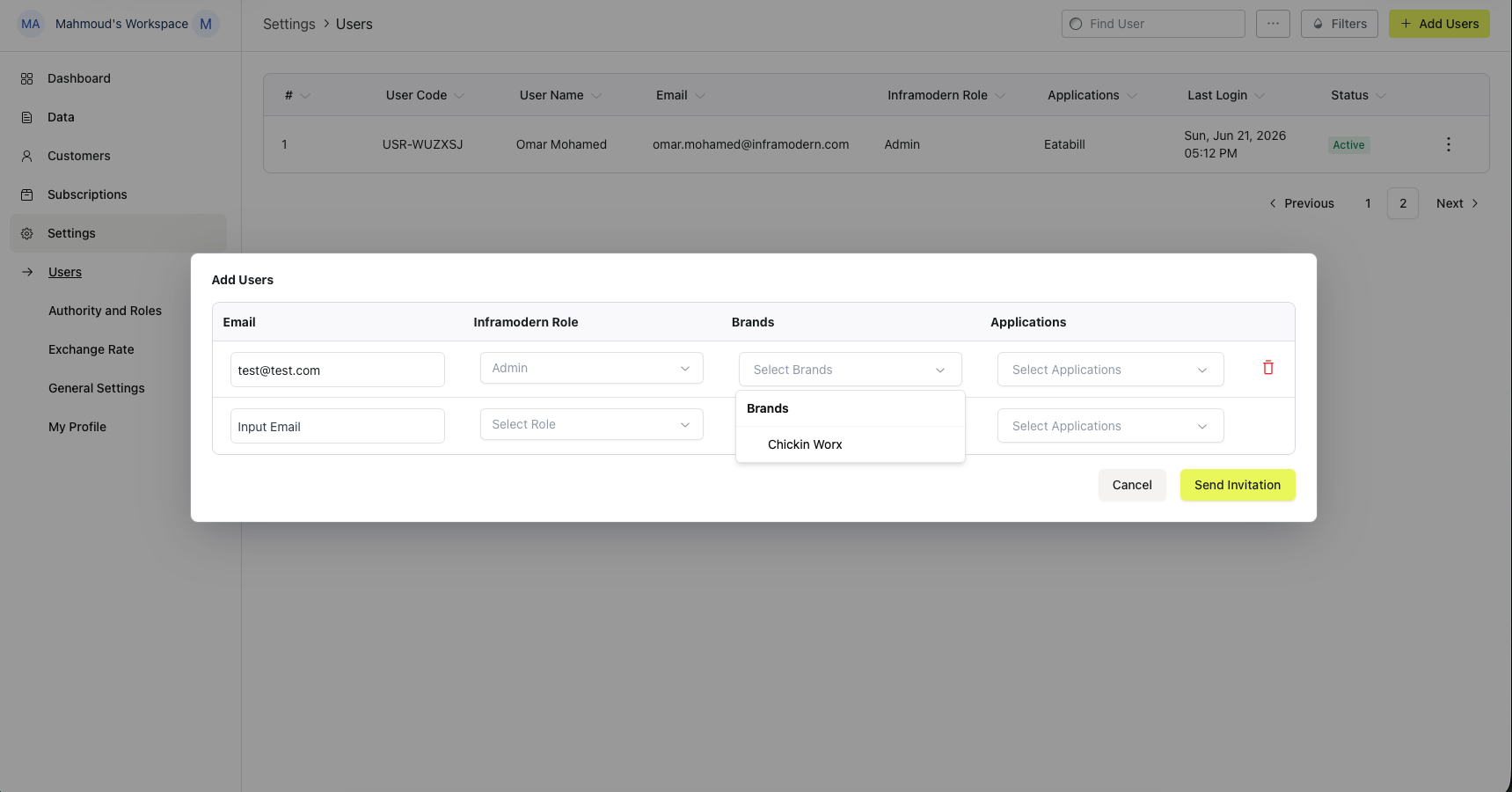Click the Find User search box
Viewport: 1512px width, 792px height.
[x=1153, y=24]
